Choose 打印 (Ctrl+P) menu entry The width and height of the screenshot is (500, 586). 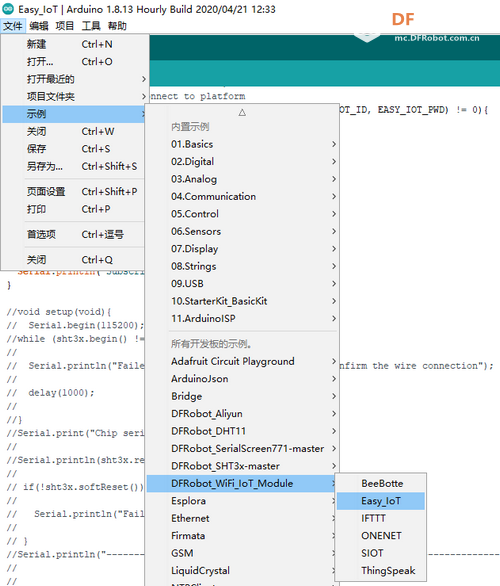click(74, 209)
